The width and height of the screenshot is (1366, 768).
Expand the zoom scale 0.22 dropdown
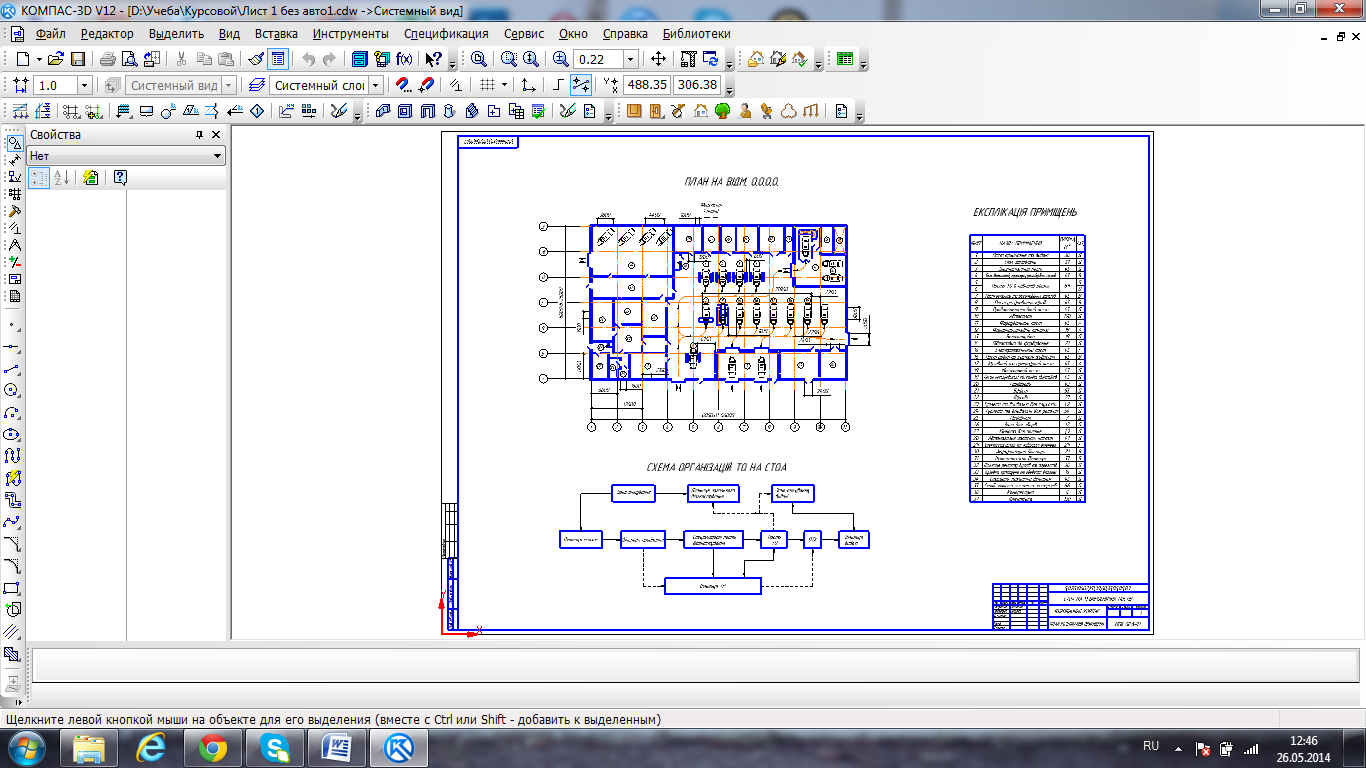tap(630, 60)
